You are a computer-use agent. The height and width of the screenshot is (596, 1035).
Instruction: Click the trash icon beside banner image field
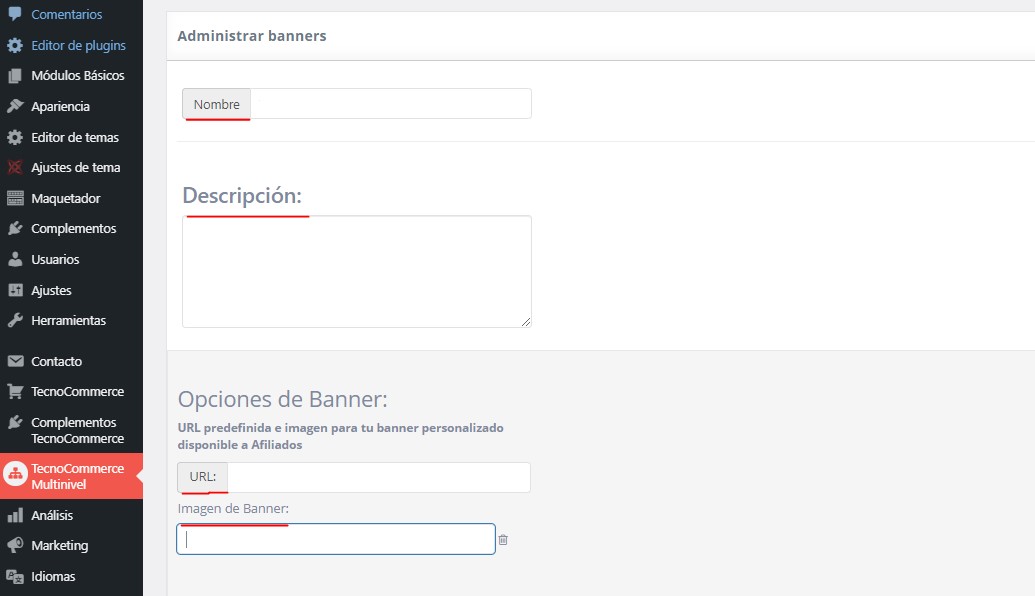coord(503,540)
